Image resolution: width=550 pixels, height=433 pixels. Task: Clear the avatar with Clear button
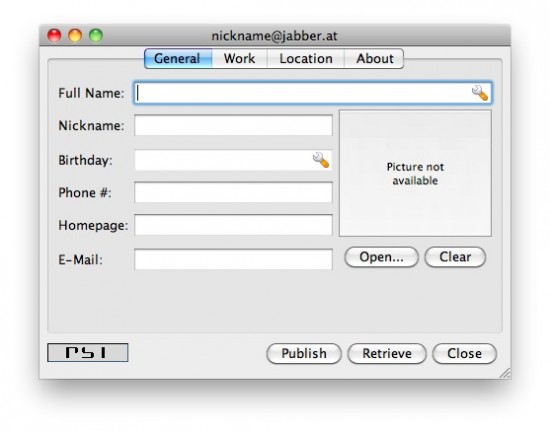click(455, 257)
